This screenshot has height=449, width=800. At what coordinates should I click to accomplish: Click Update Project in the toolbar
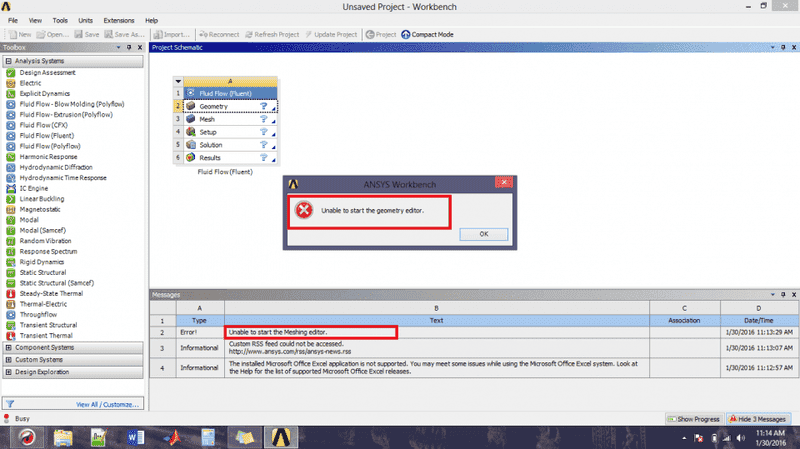point(331,35)
